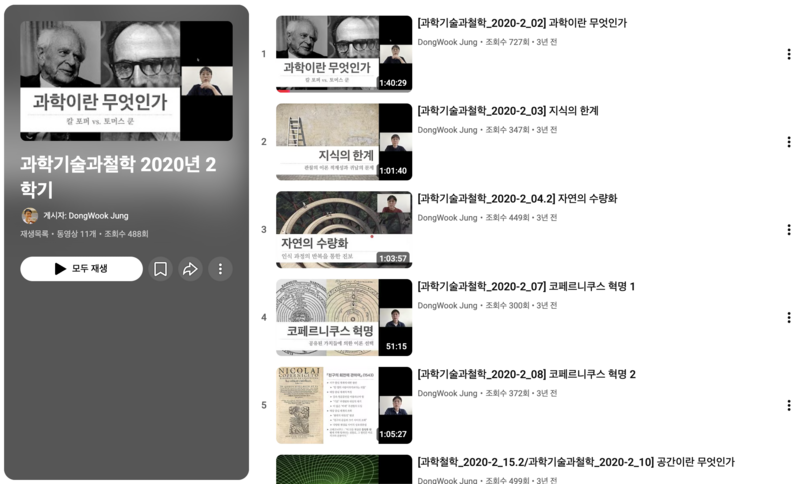Open more options for 지식의 한계 video
The width and height of the screenshot is (800, 484).
click(x=789, y=142)
